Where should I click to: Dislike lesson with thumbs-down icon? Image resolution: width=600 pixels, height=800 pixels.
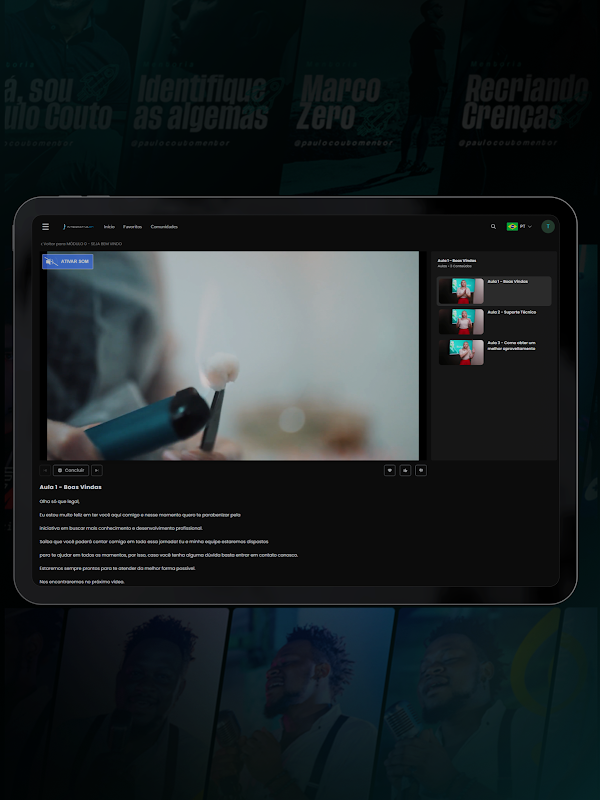[x=421, y=470]
